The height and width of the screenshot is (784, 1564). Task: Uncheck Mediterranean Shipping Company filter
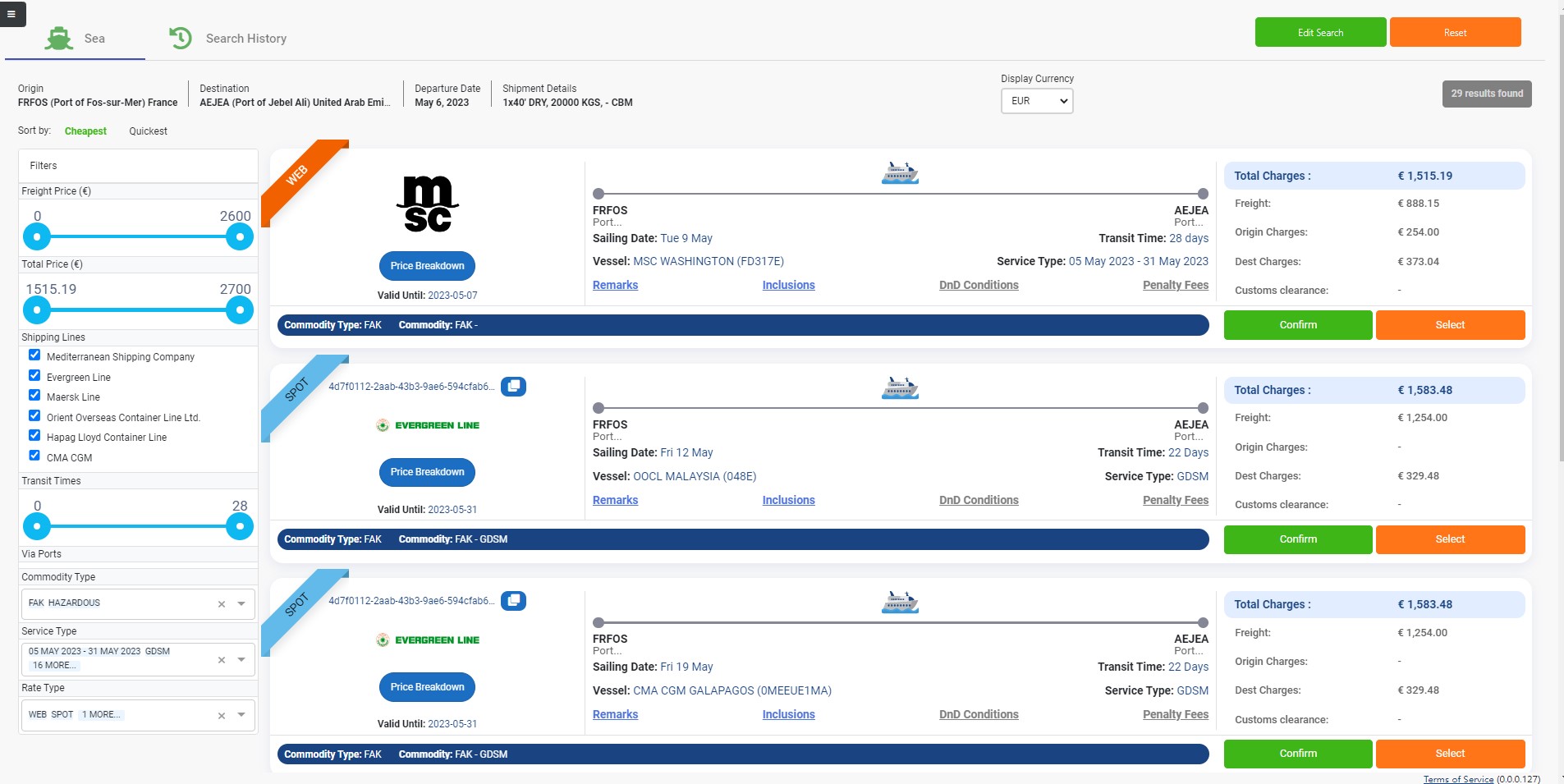coord(34,355)
